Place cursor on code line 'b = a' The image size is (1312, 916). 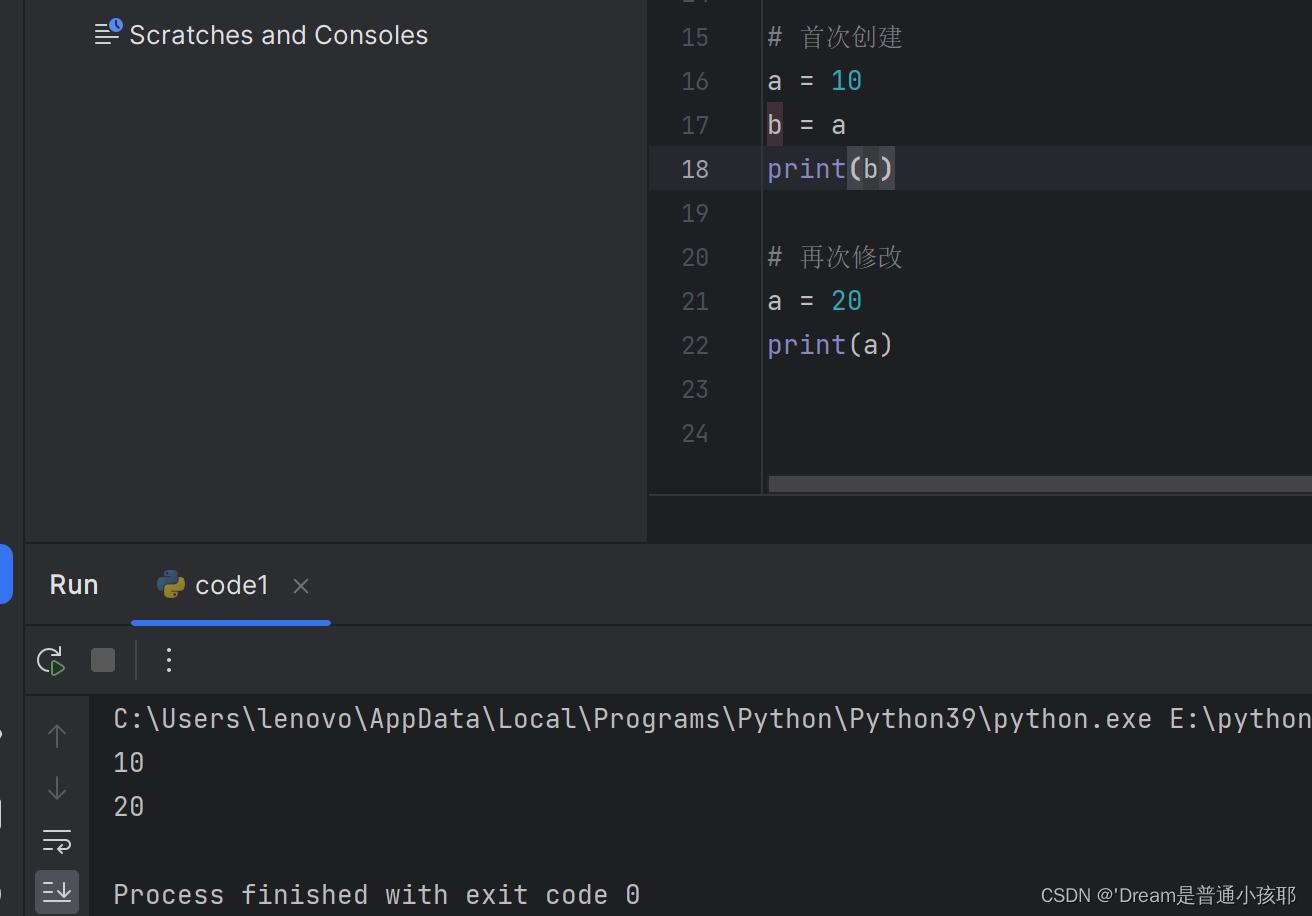pyautogui.click(x=807, y=125)
